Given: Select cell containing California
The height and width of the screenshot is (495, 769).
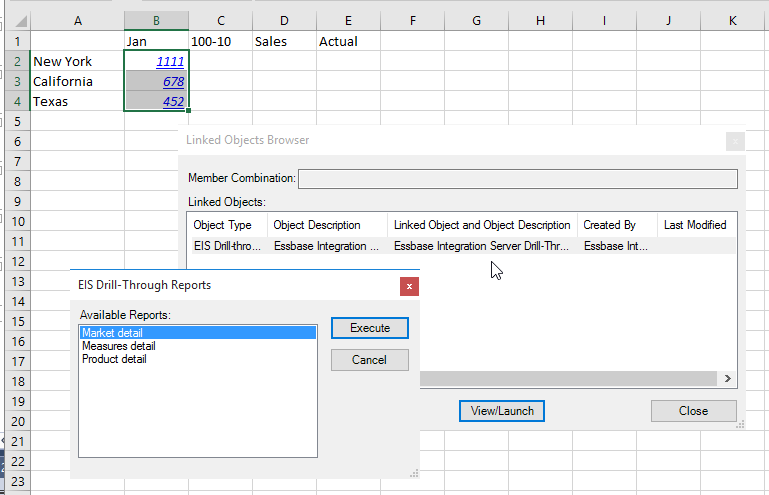Looking at the screenshot, I should pos(77,81).
